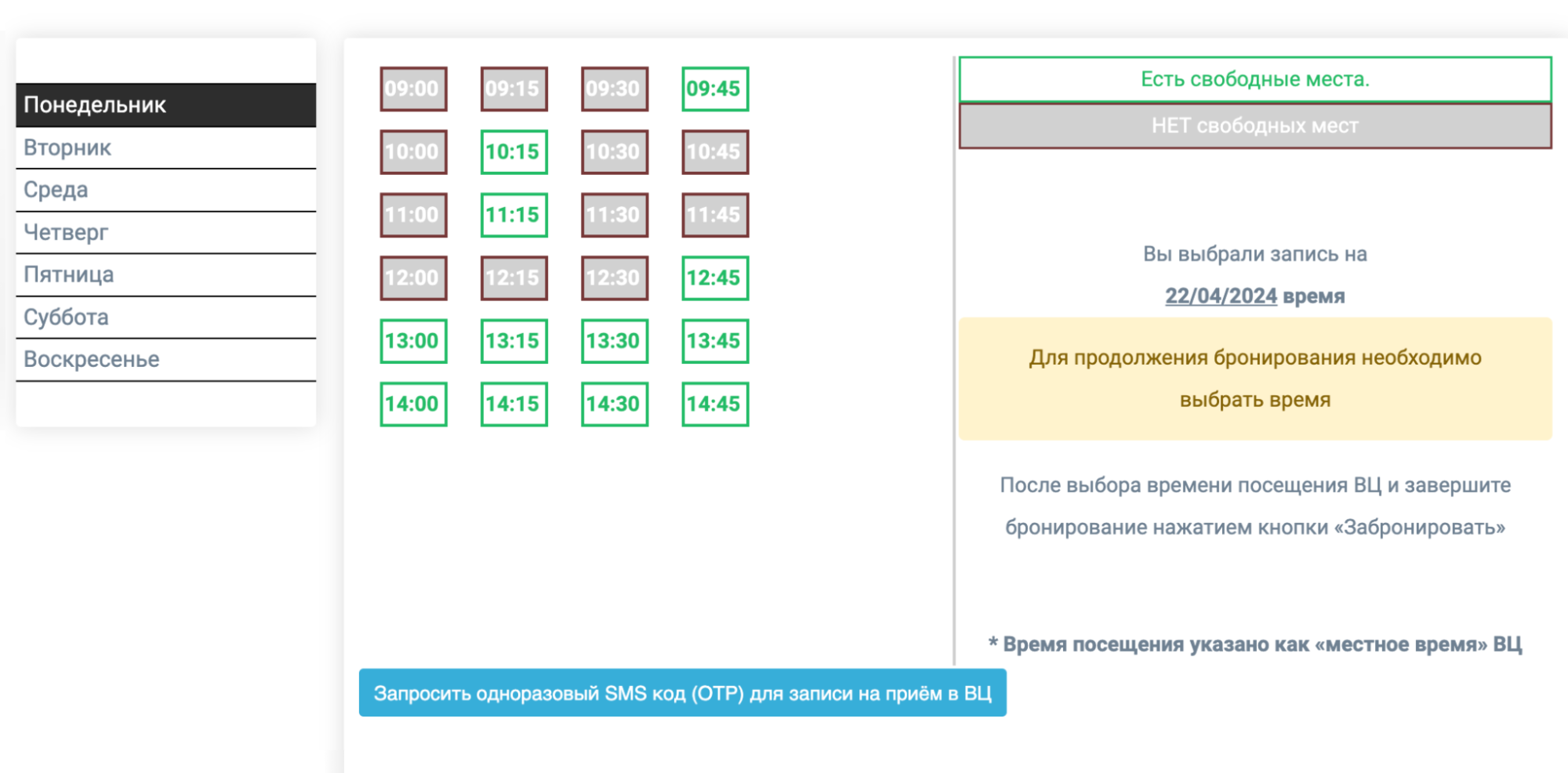Image resolution: width=1568 pixels, height=773 pixels.
Task: Select the free 12:45 slot
Action: click(715, 278)
